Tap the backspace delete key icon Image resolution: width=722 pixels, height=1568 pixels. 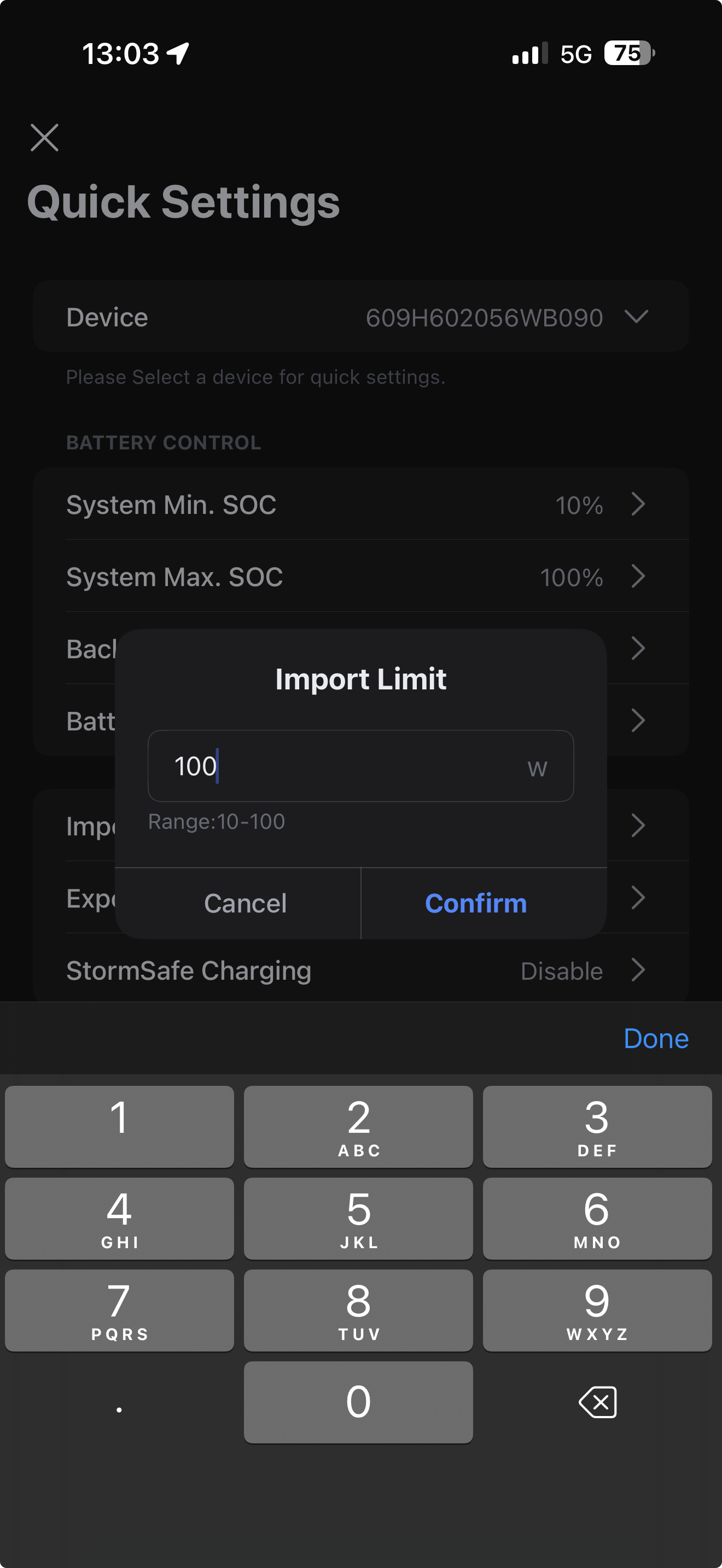(x=597, y=1402)
